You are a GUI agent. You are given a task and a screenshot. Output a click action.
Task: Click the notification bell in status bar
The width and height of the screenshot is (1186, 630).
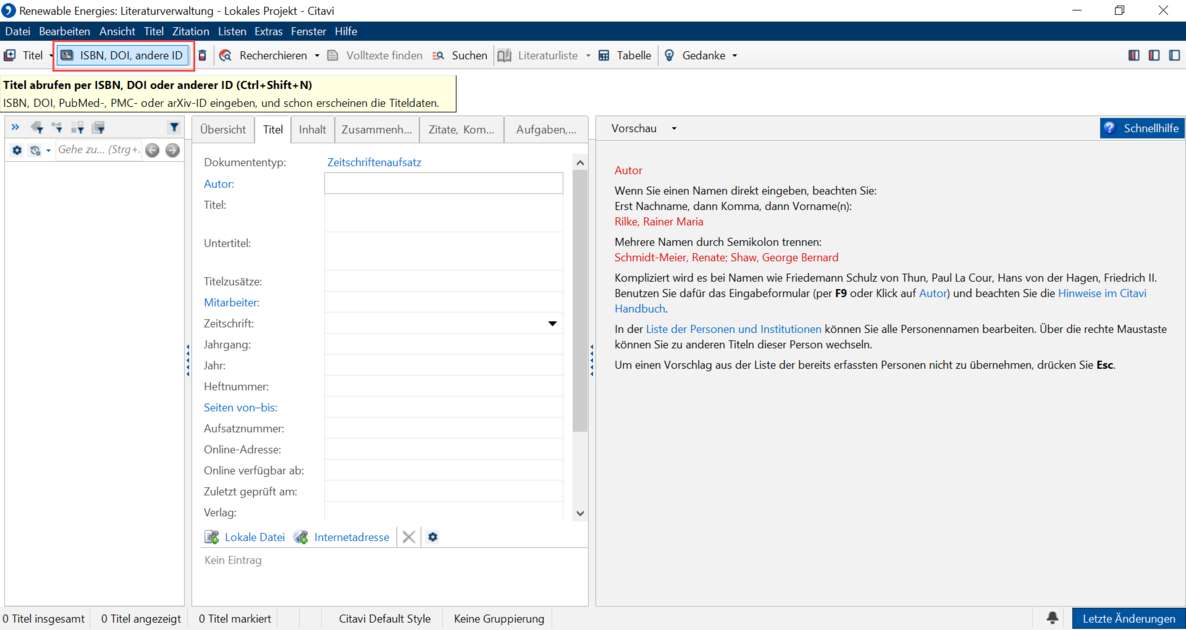(x=1053, y=618)
